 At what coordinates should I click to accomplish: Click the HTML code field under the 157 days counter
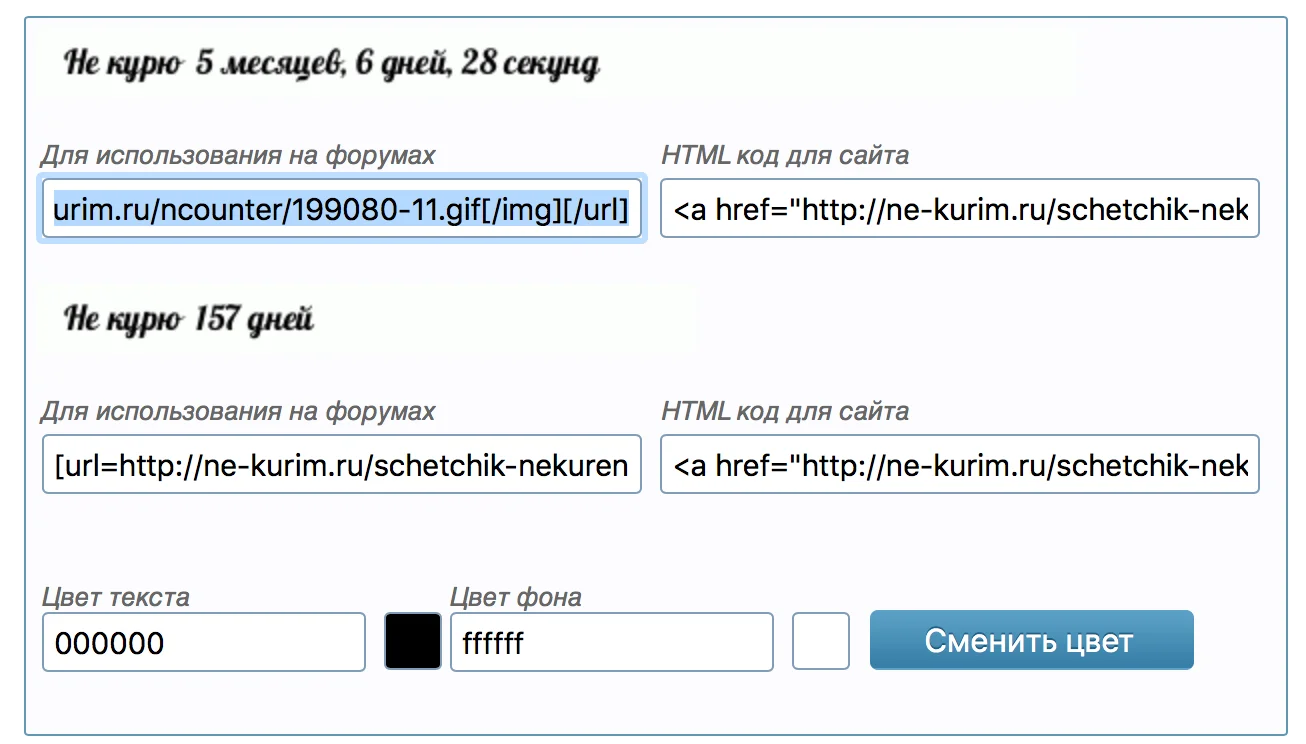click(959, 465)
